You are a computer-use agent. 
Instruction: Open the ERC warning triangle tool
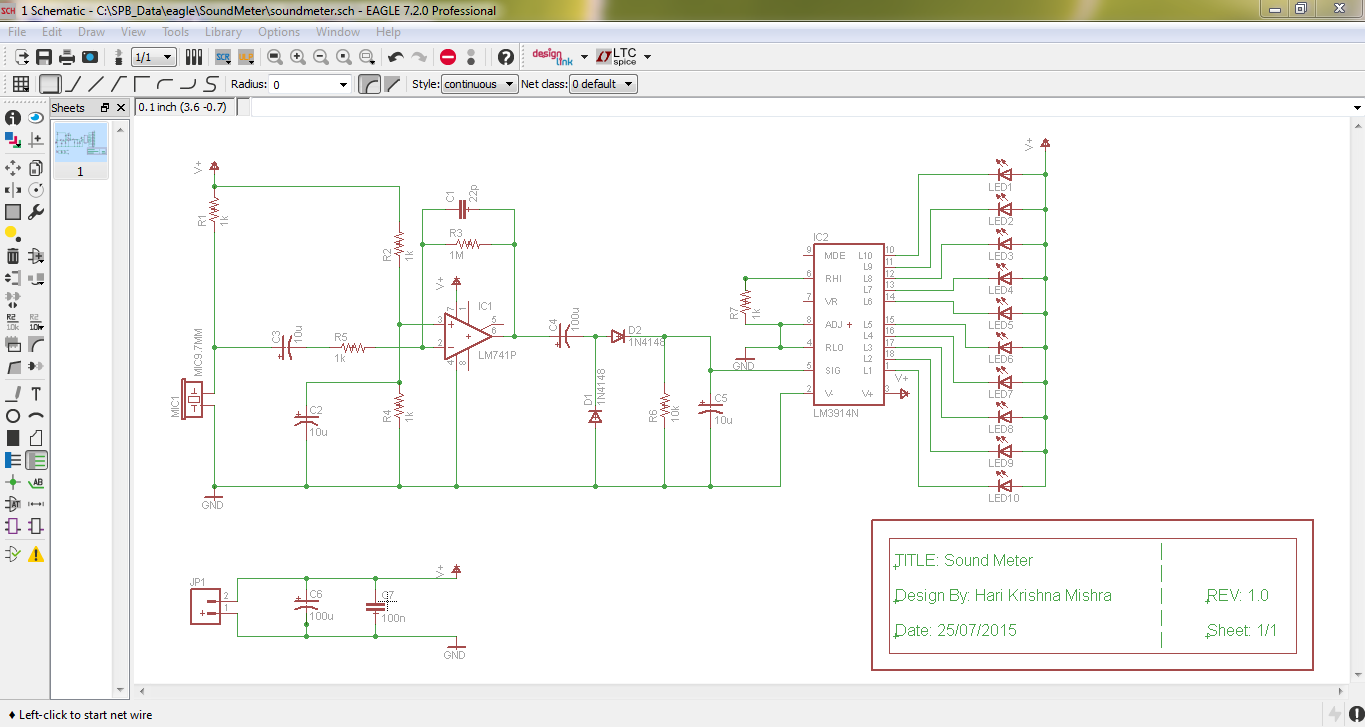tap(37, 554)
